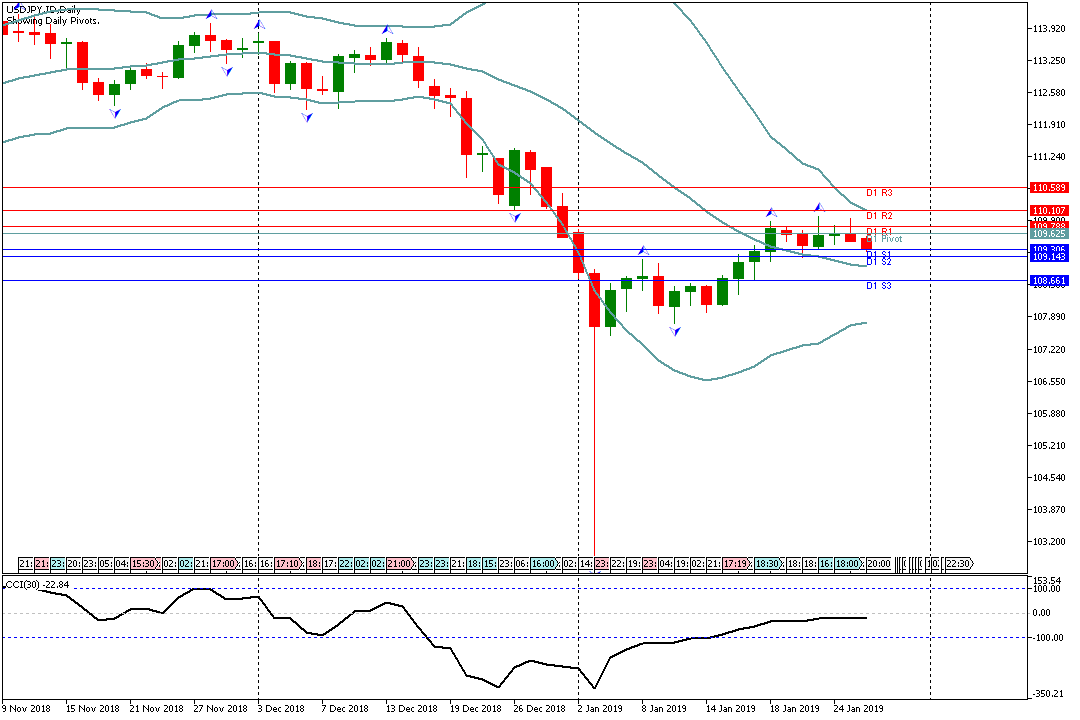Click the up fractal arrow near 13 Dec 2018
Image resolution: width=1080 pixels, height=720 pixels.
[x=387, y=30]
